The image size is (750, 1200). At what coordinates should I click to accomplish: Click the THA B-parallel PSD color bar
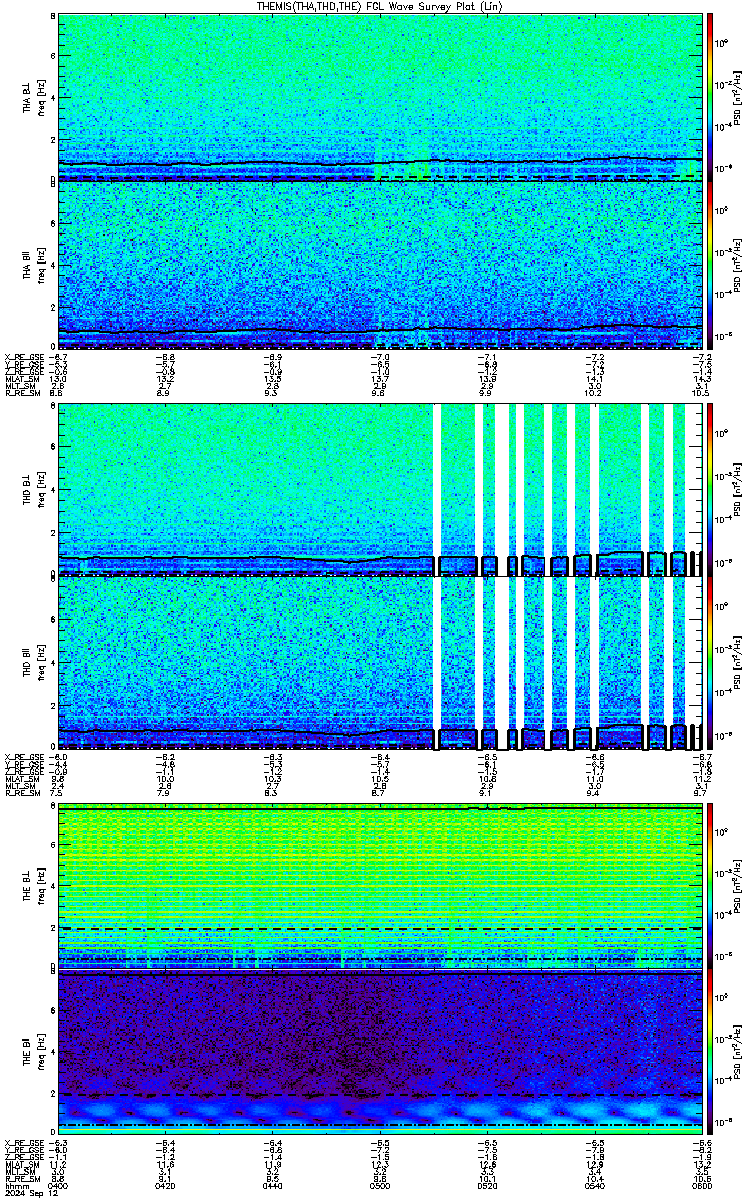(711, 265)
